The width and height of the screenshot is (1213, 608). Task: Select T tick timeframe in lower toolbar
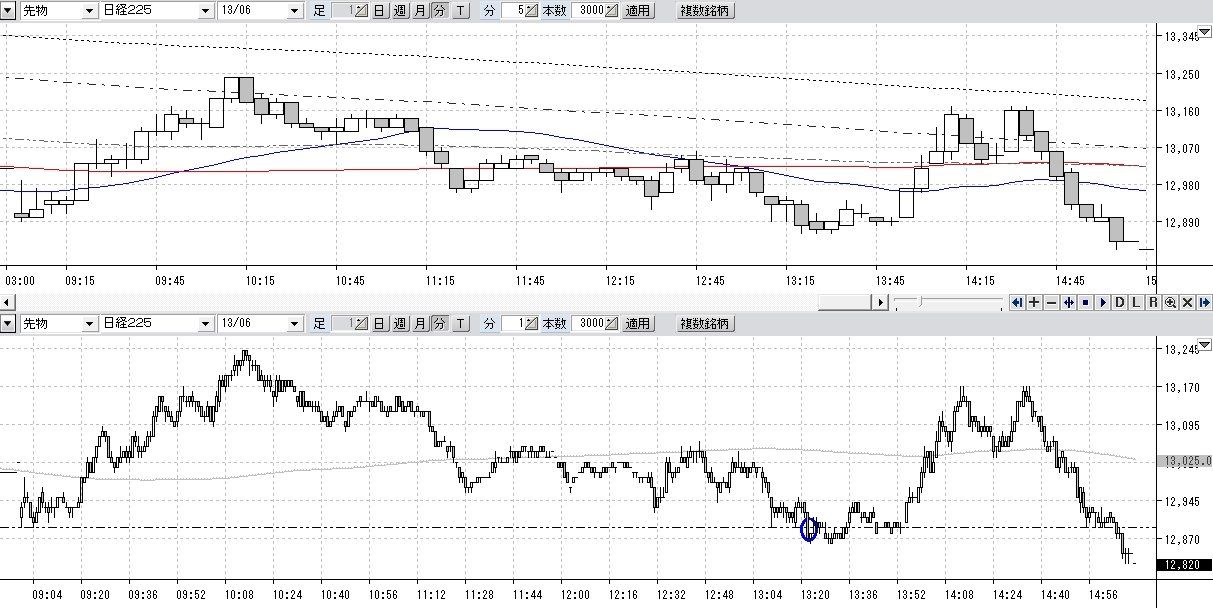tap(460, 324)
